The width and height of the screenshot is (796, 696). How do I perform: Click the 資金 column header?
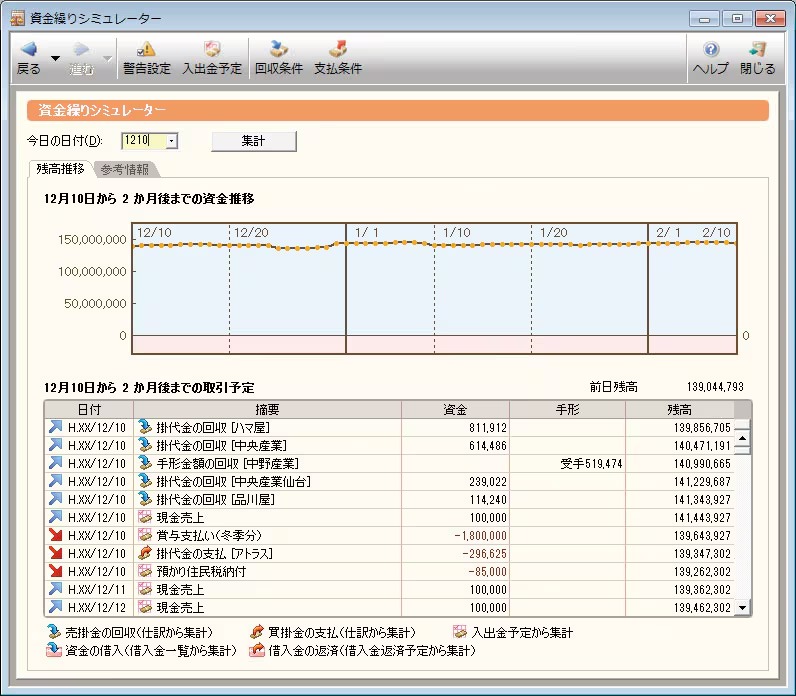(x=455, y=409)
